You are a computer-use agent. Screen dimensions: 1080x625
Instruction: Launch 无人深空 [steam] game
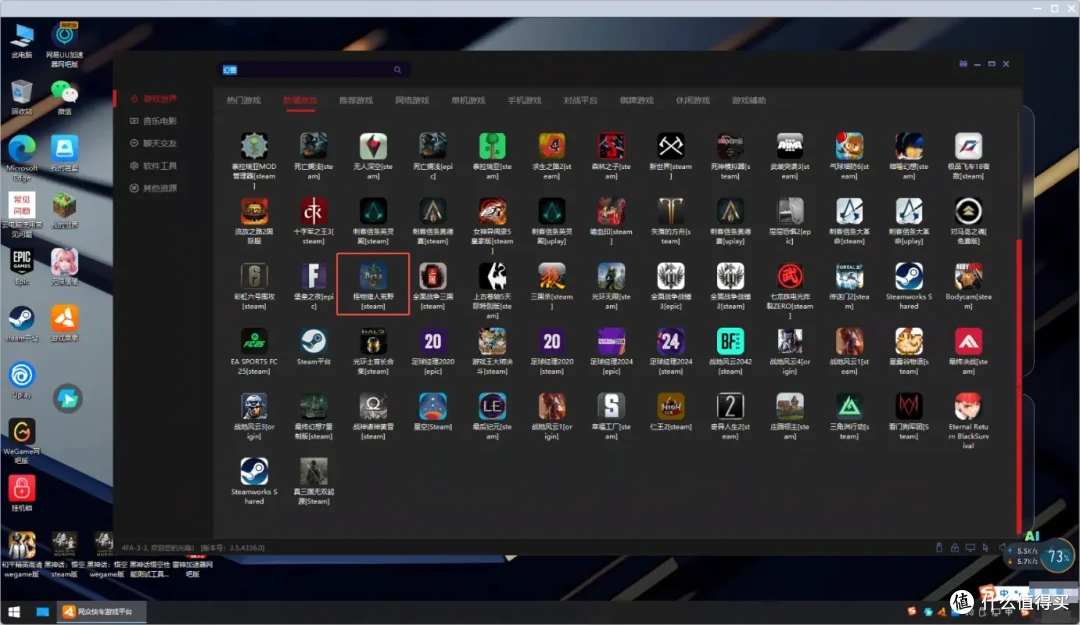373,147
